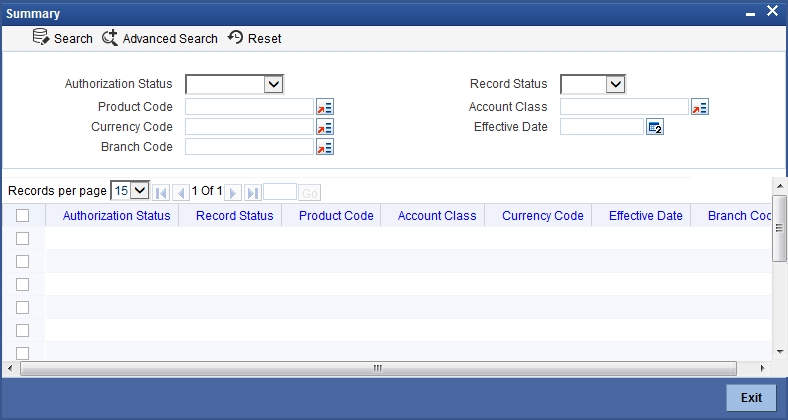Expand the Record Status dropdown
Screen dimensions: 788x420
(x=615, y=84)
